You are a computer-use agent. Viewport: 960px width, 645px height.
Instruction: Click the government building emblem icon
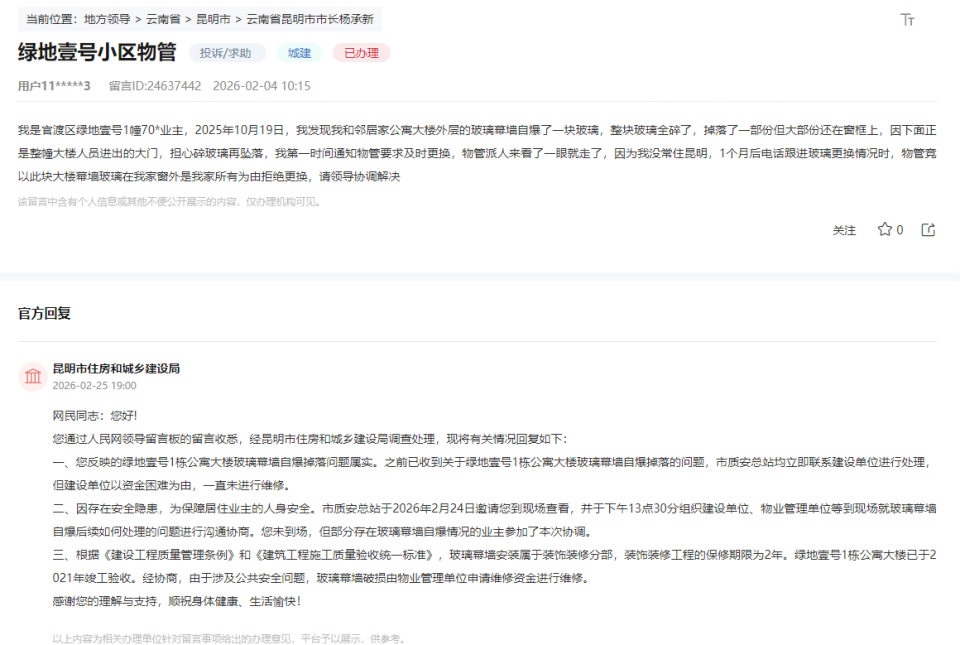tap(34, 374)
